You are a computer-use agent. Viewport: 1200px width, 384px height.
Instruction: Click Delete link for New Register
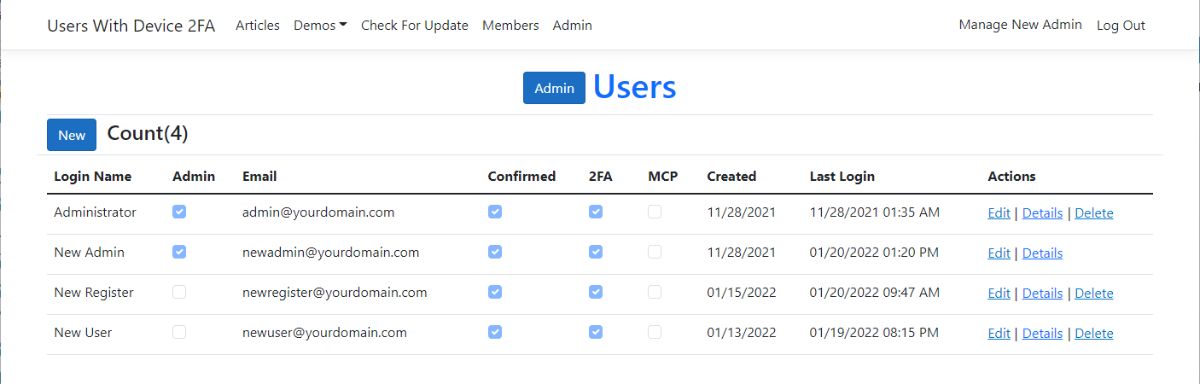(1094, 293)
